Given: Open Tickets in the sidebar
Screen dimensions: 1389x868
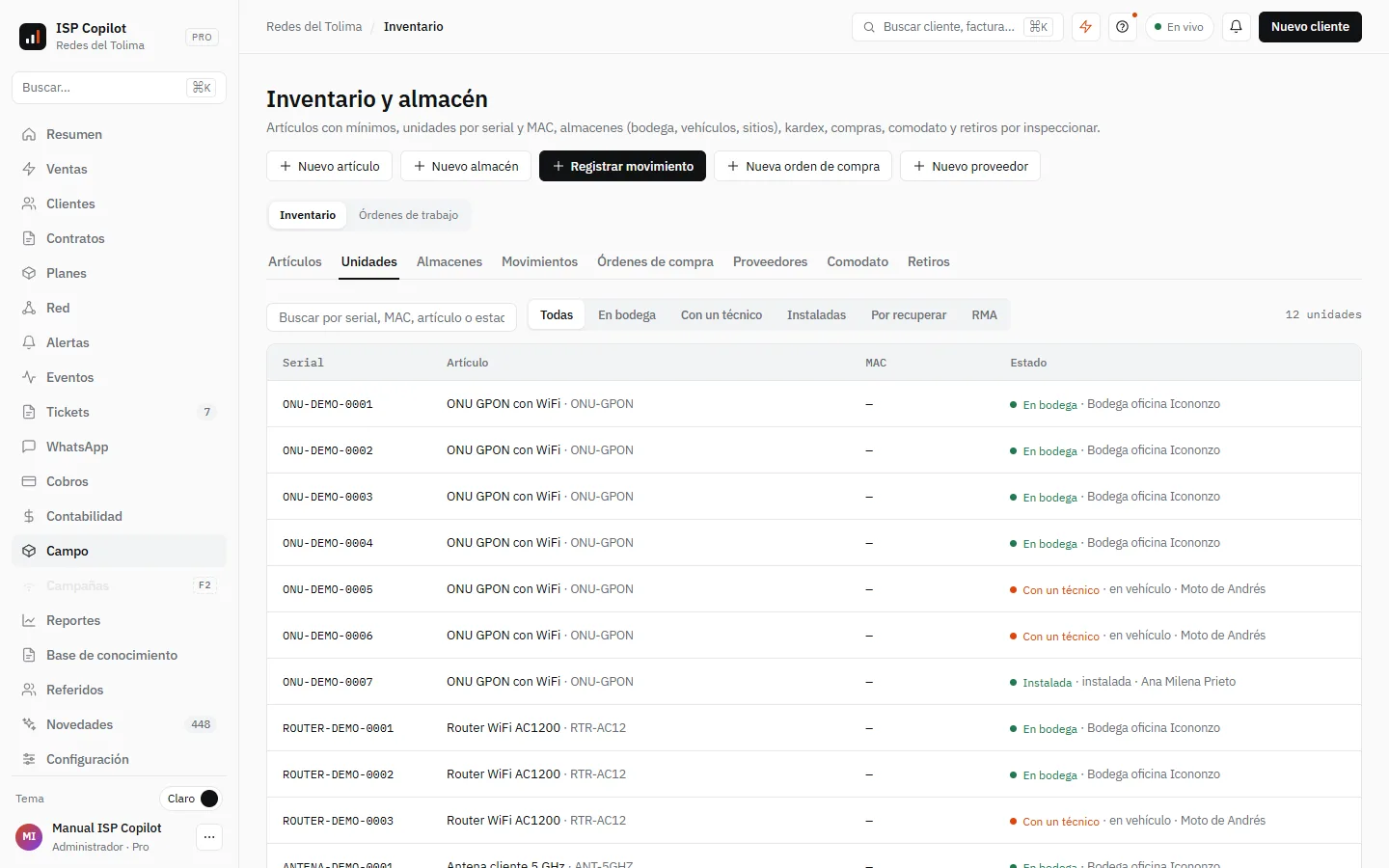Looking at the screenshot, I should point(119,412).
